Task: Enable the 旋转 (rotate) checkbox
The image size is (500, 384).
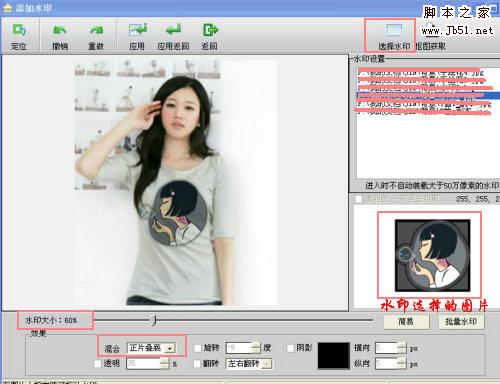Action: 198,348
